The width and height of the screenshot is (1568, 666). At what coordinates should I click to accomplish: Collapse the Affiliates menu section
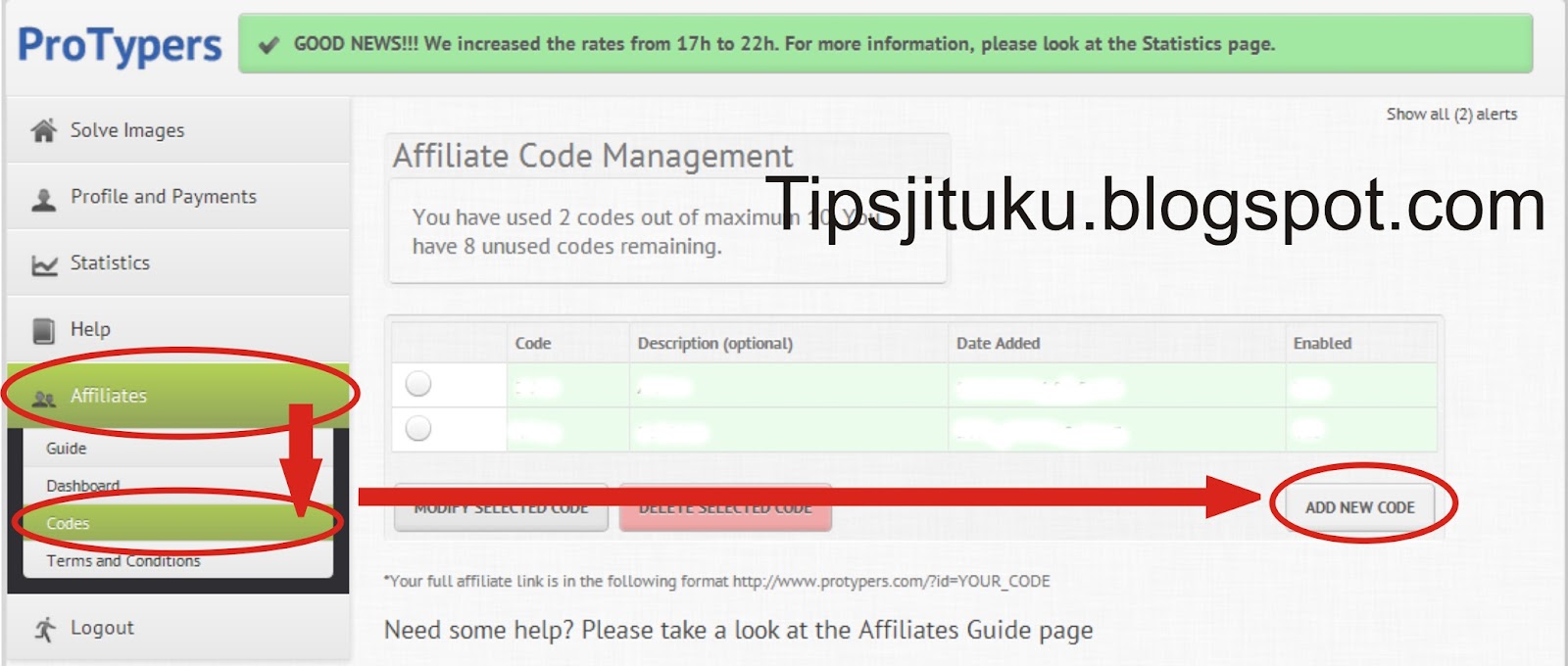(x=178, y=396)
